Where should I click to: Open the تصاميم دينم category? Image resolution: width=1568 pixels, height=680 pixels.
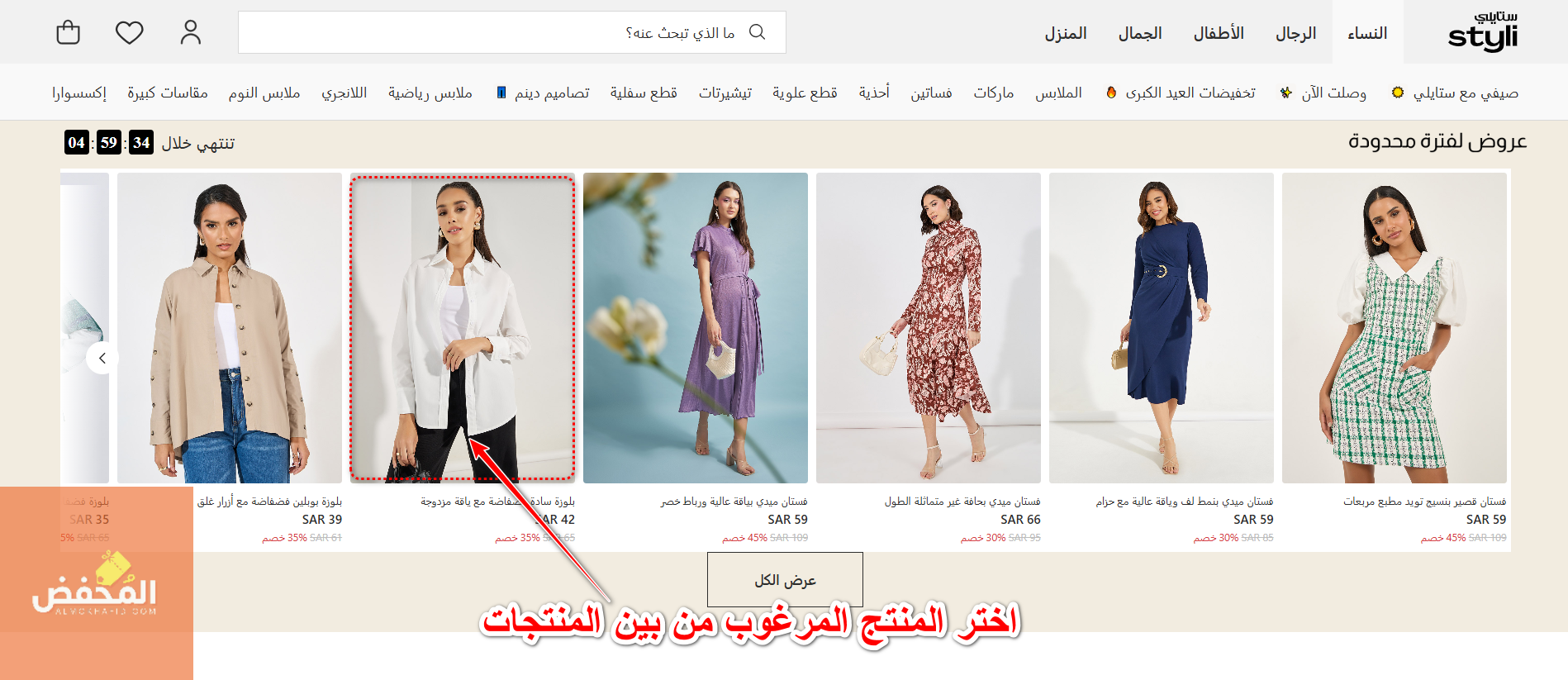click(543, 93)
